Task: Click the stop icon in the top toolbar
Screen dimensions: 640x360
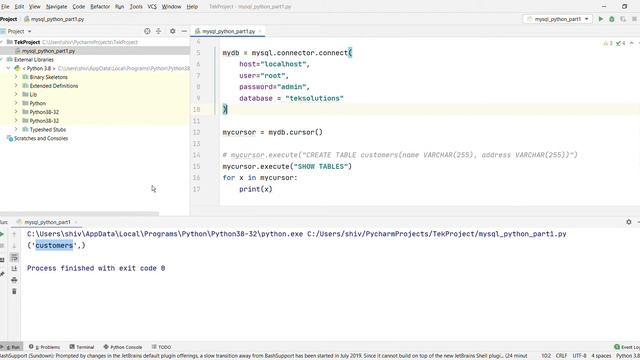Action: tap(634, 19)
